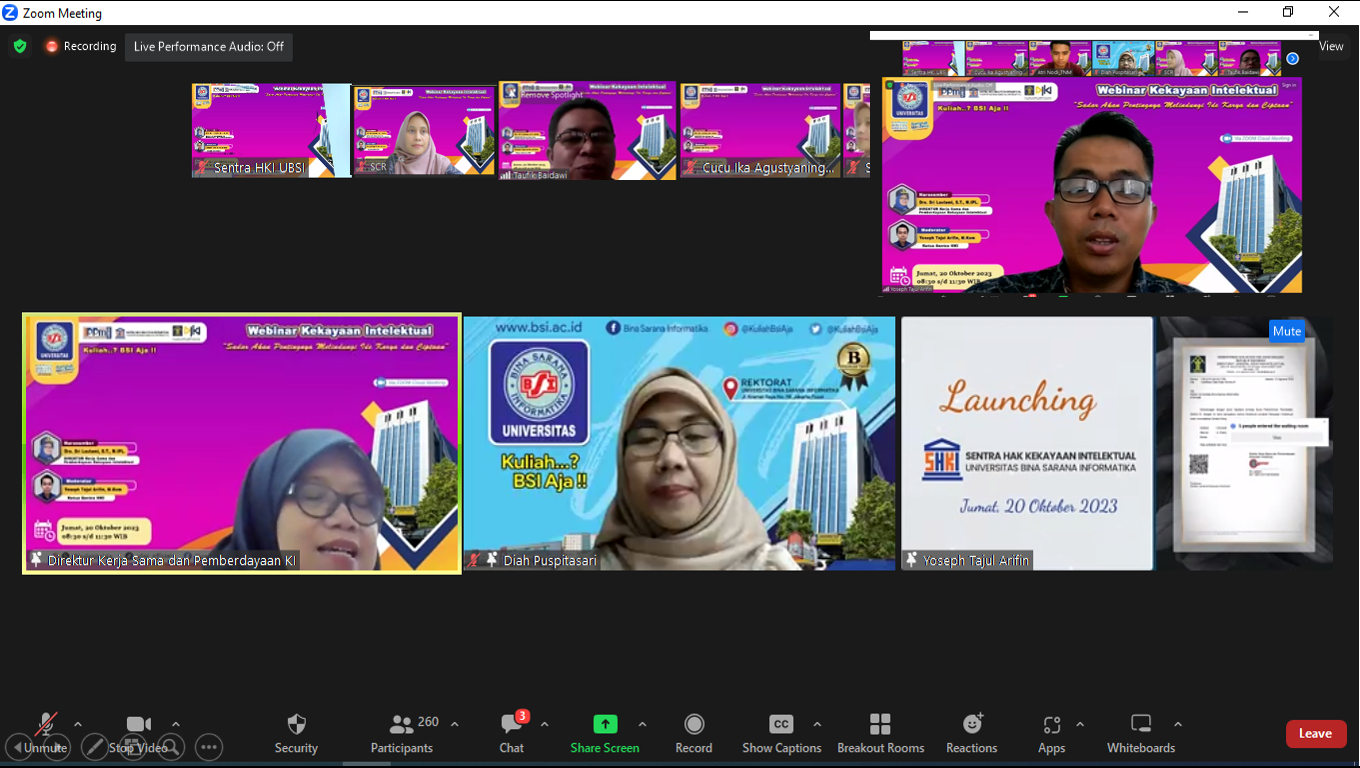1360x768 pixels.
Task: Click blue next-arrow on top thumbnail strip
Action: click(x=1292, y=59)
